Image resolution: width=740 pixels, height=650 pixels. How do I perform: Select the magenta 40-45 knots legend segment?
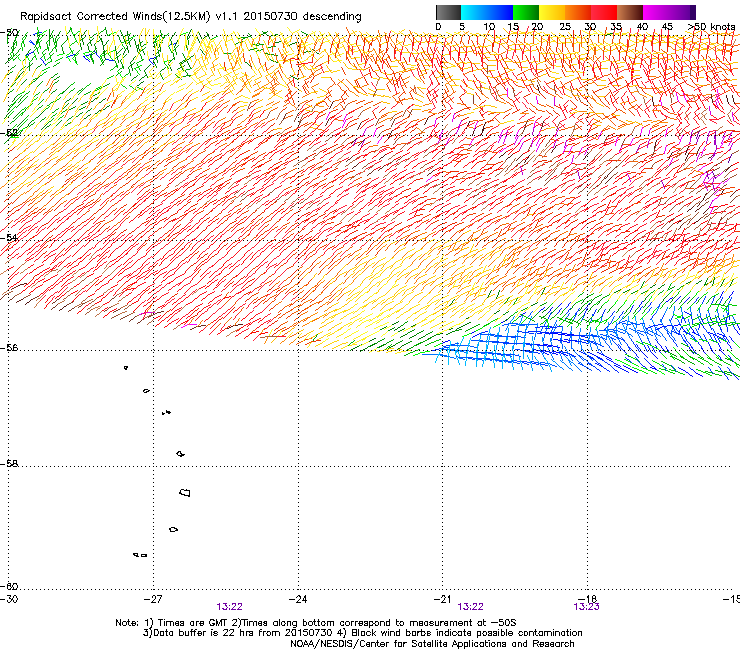656,12
